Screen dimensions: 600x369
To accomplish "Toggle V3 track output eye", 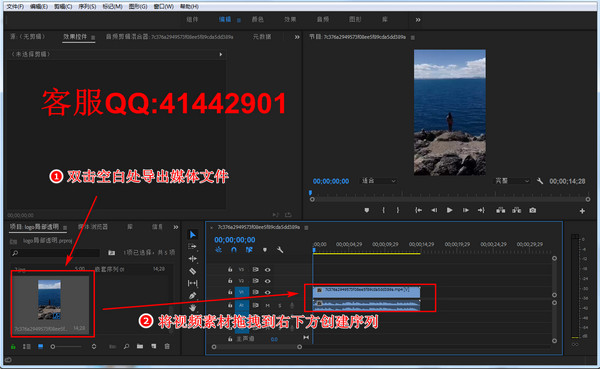I will [x=267, y=269].
